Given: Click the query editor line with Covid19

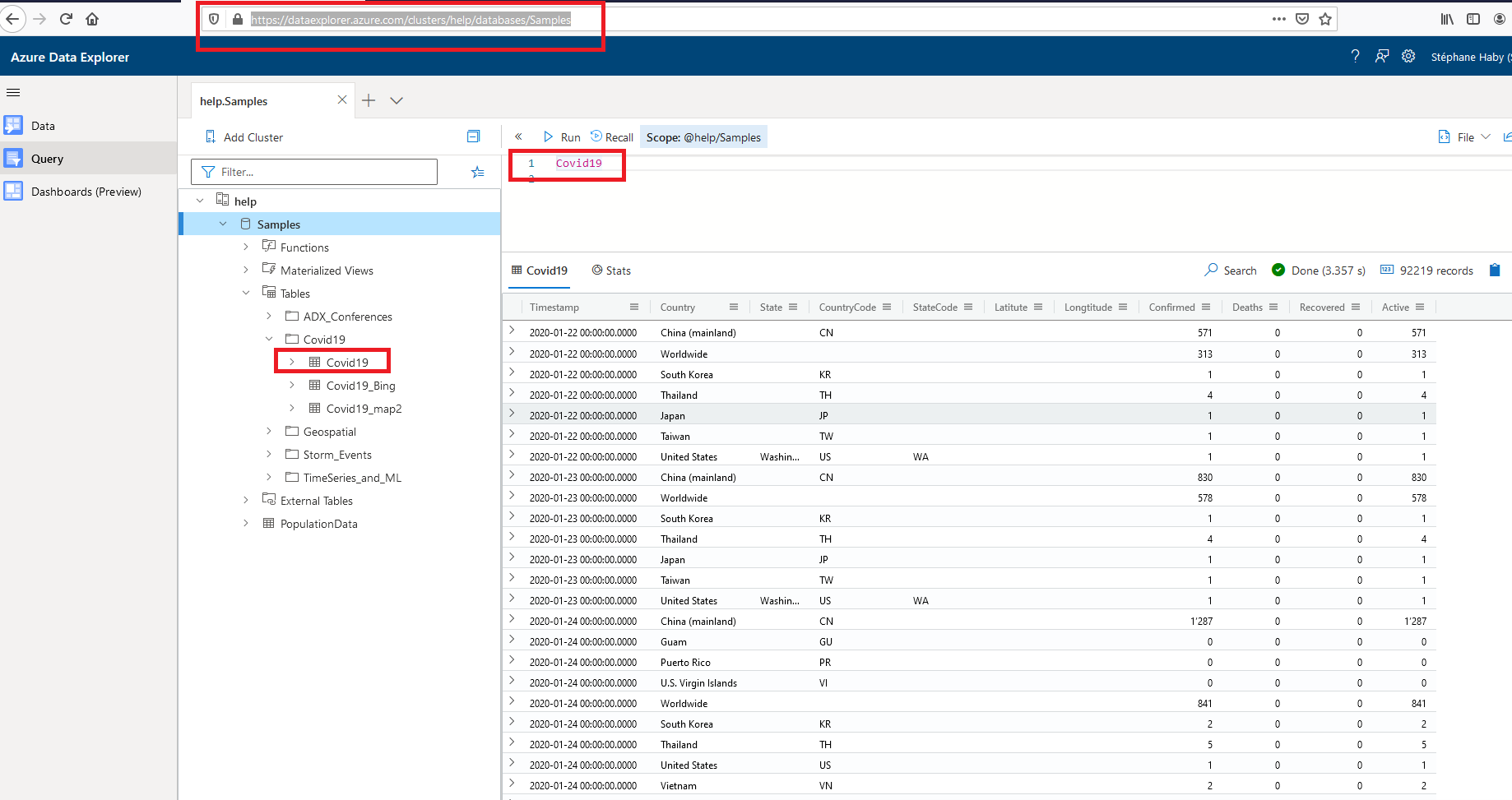Looking at the screenshot, I should point(578,164).
